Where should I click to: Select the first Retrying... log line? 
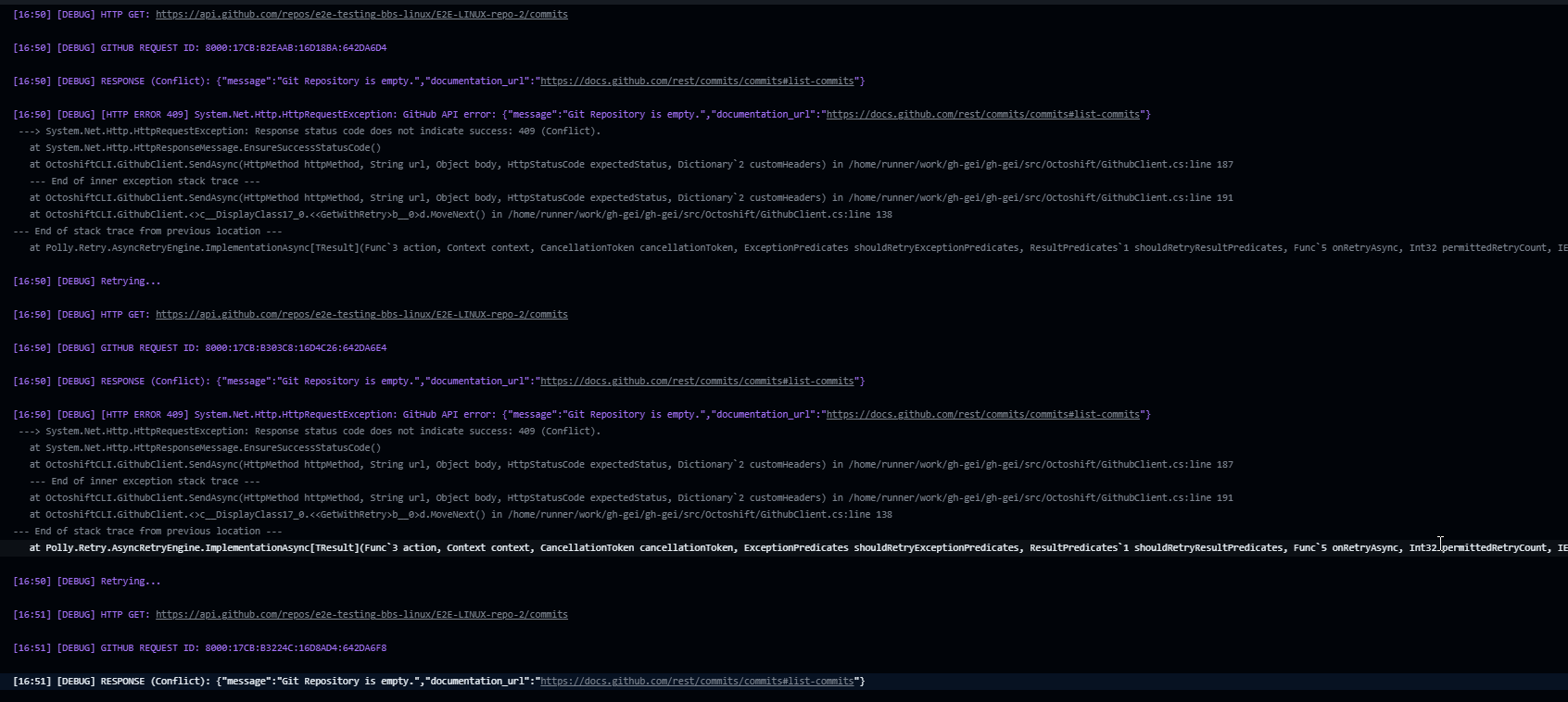(x=87, y=282)
